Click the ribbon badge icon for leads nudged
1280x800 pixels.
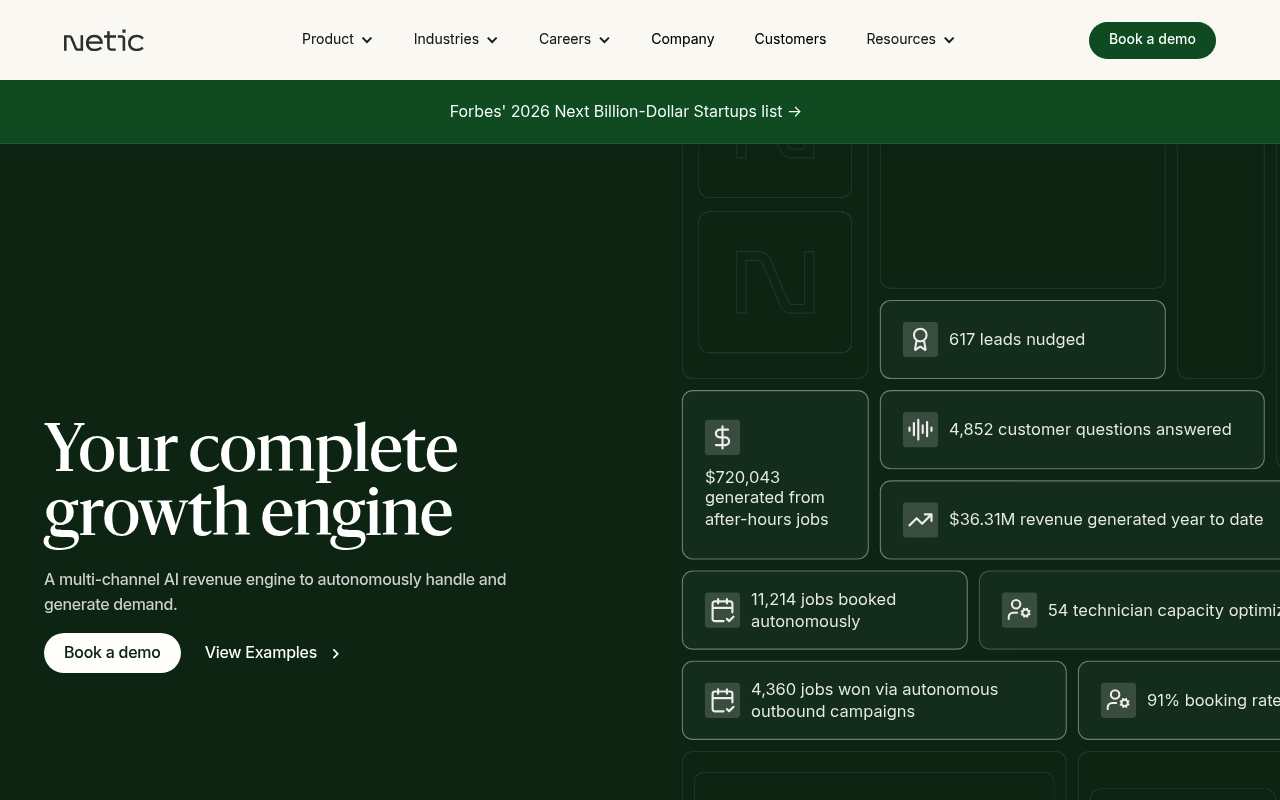point(920,339)
